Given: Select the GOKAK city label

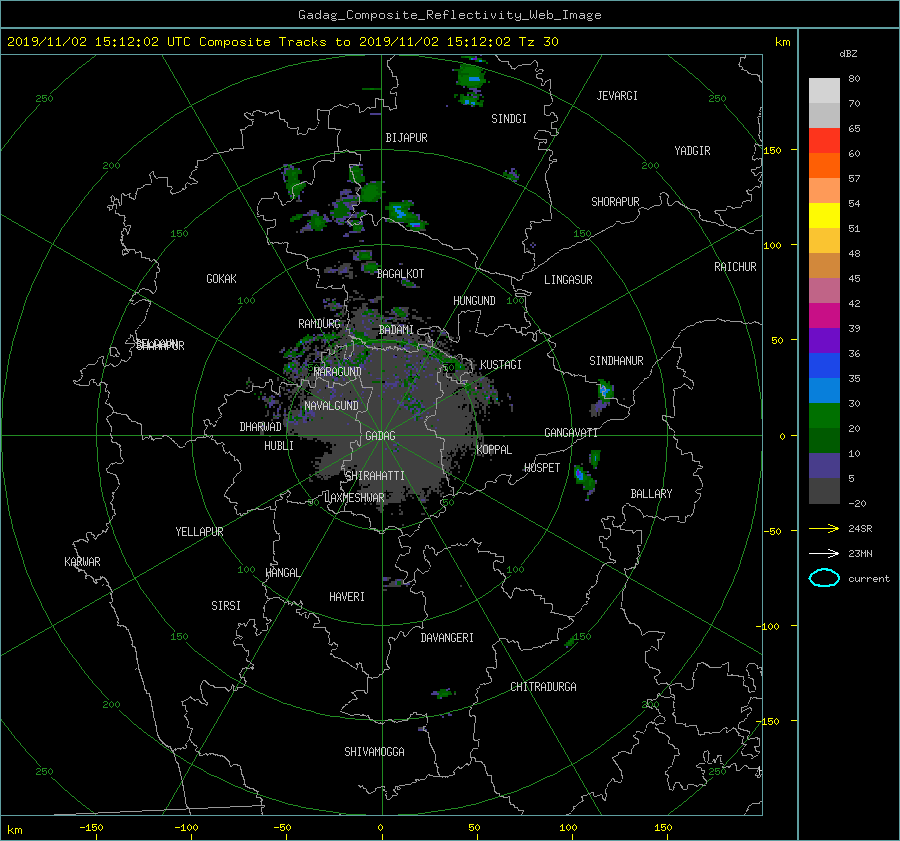Looking at the screenshot, I should (x=222, y=279).
